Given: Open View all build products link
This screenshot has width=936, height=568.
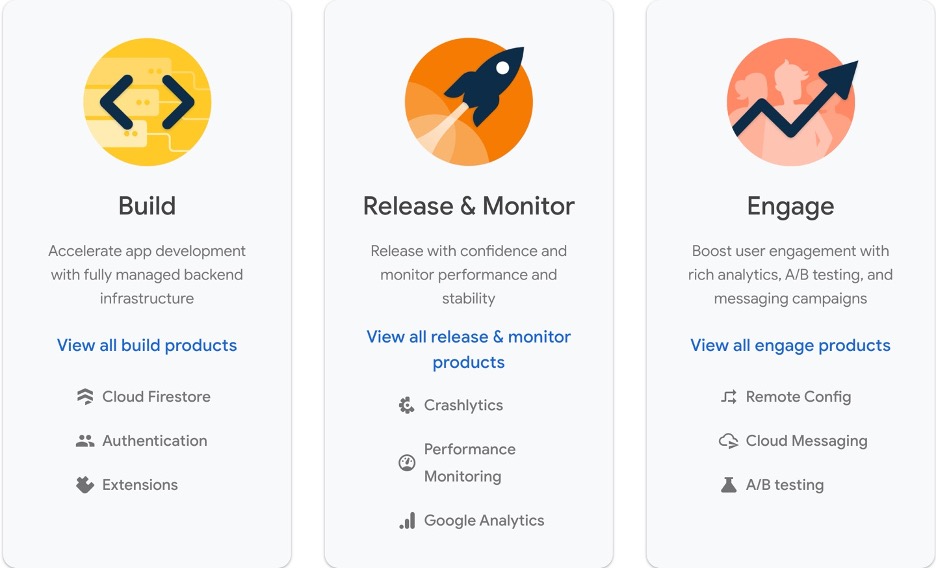Looking at the screenshot, I should click(147, 345).
